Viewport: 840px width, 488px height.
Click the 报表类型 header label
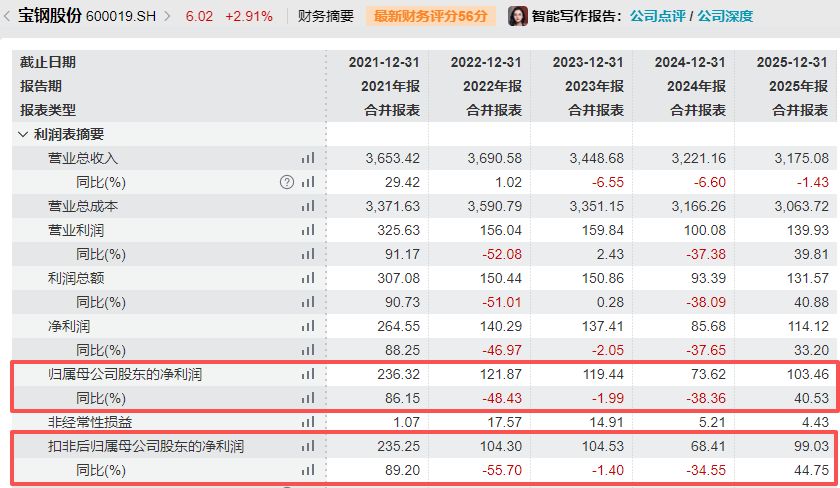click(48, 110)
